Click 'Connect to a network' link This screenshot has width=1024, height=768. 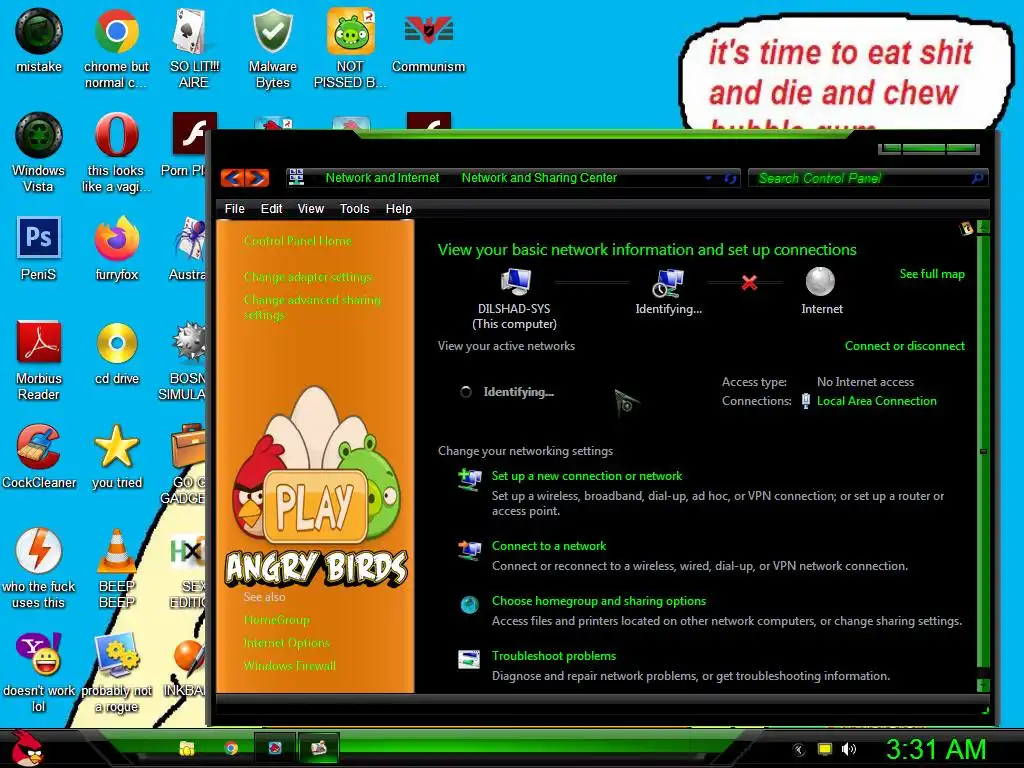pyautogui.click(x=549, y=546)
